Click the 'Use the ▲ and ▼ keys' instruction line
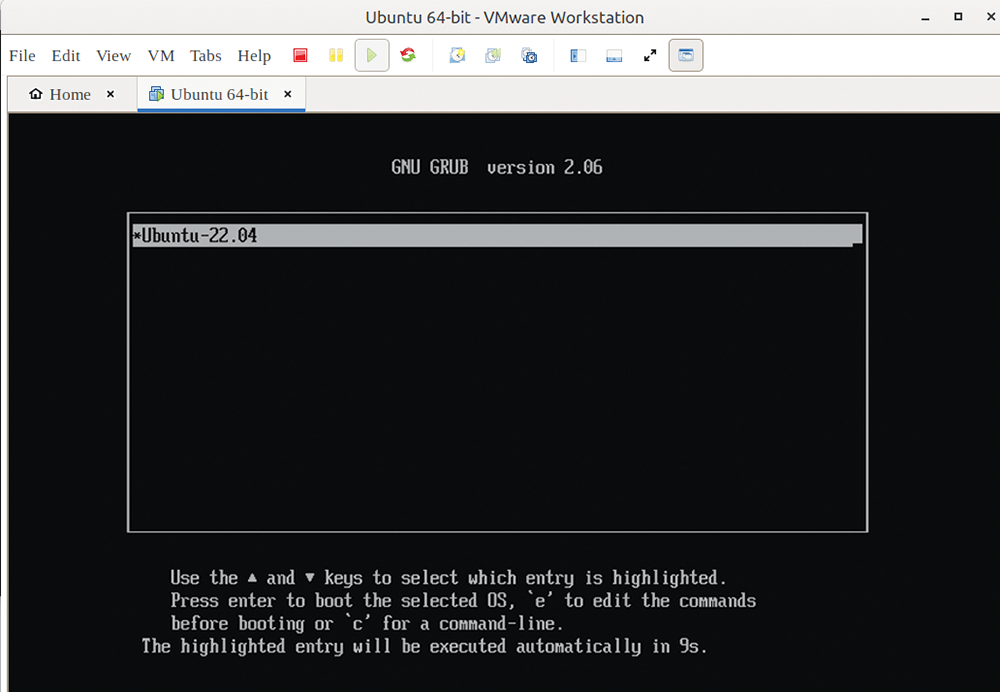1000x692 pixels. (448, 578)
